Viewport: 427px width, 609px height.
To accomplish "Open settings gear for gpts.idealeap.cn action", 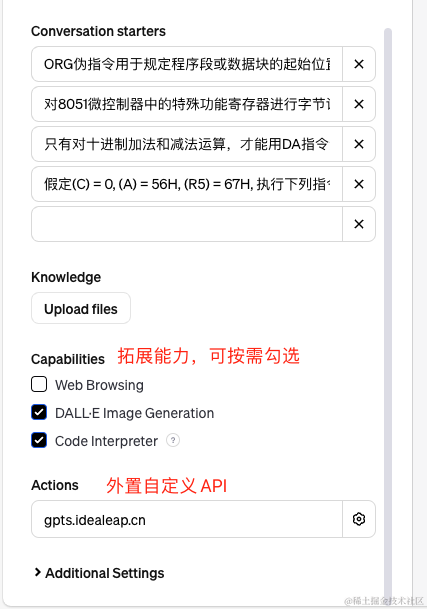I will click(359, 519).
